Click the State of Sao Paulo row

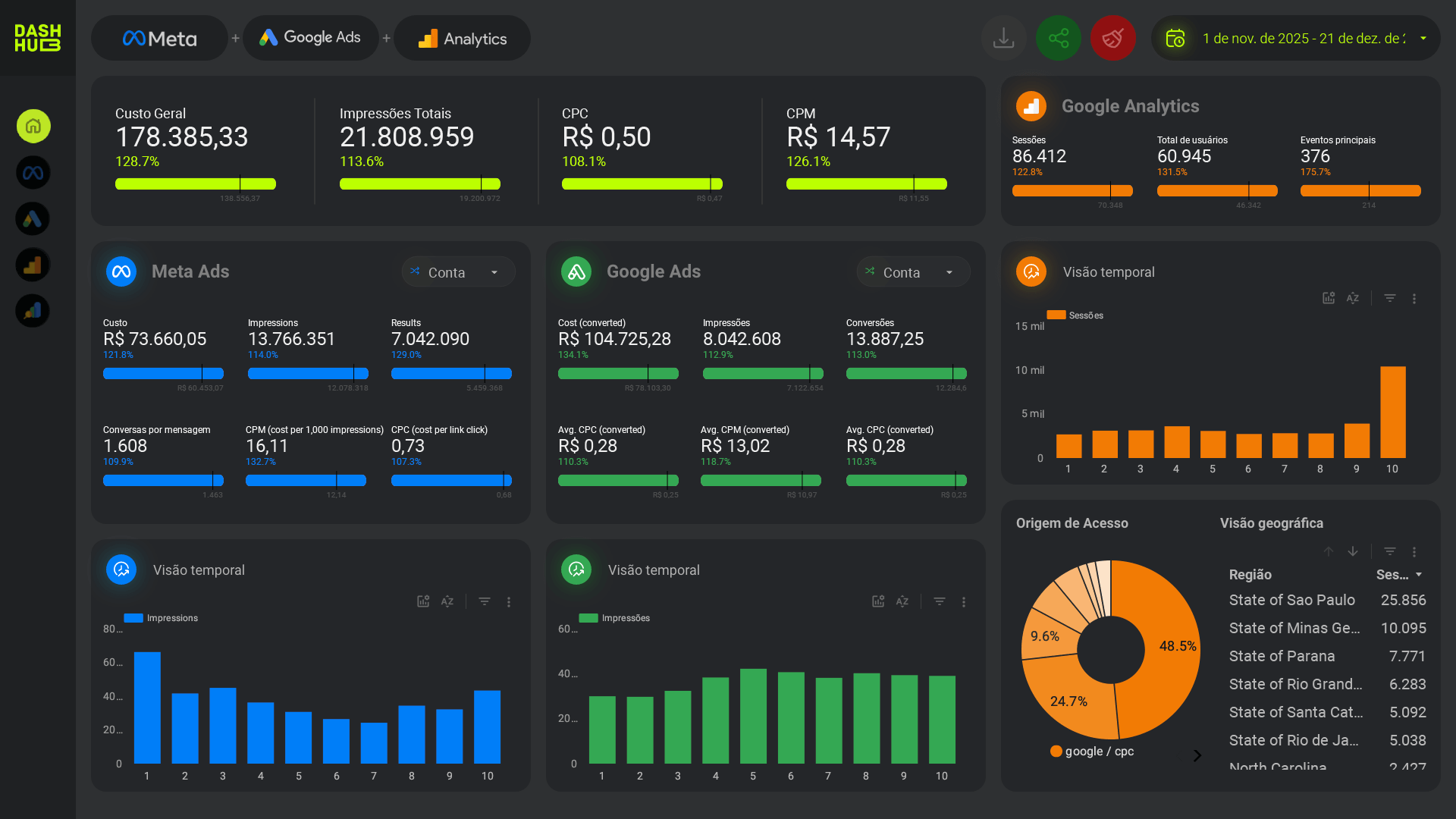1291,600
